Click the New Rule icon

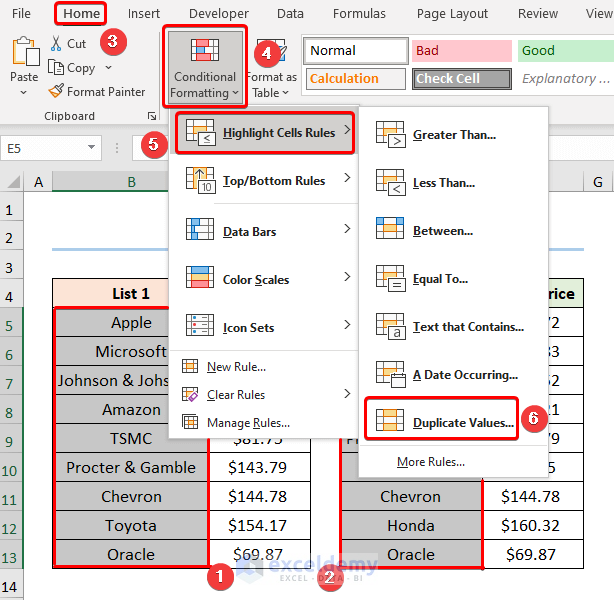190,366
